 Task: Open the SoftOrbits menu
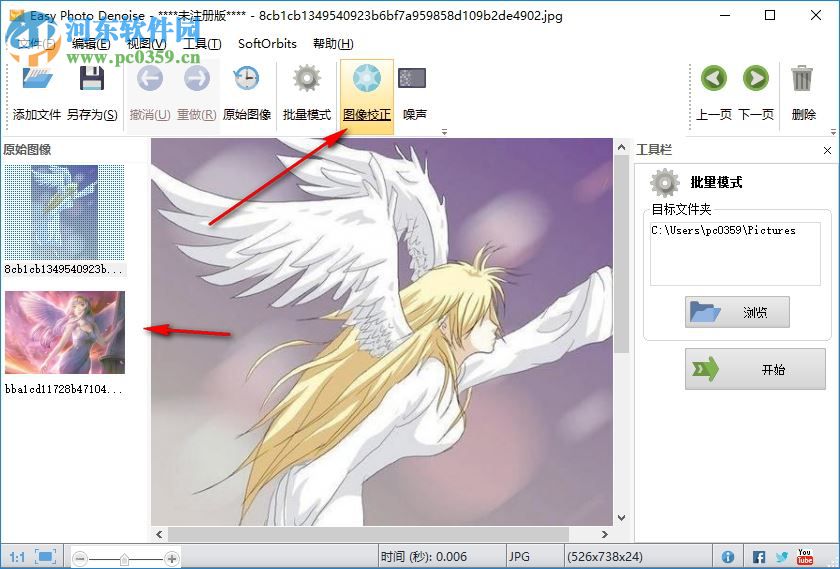coord(267,44)
